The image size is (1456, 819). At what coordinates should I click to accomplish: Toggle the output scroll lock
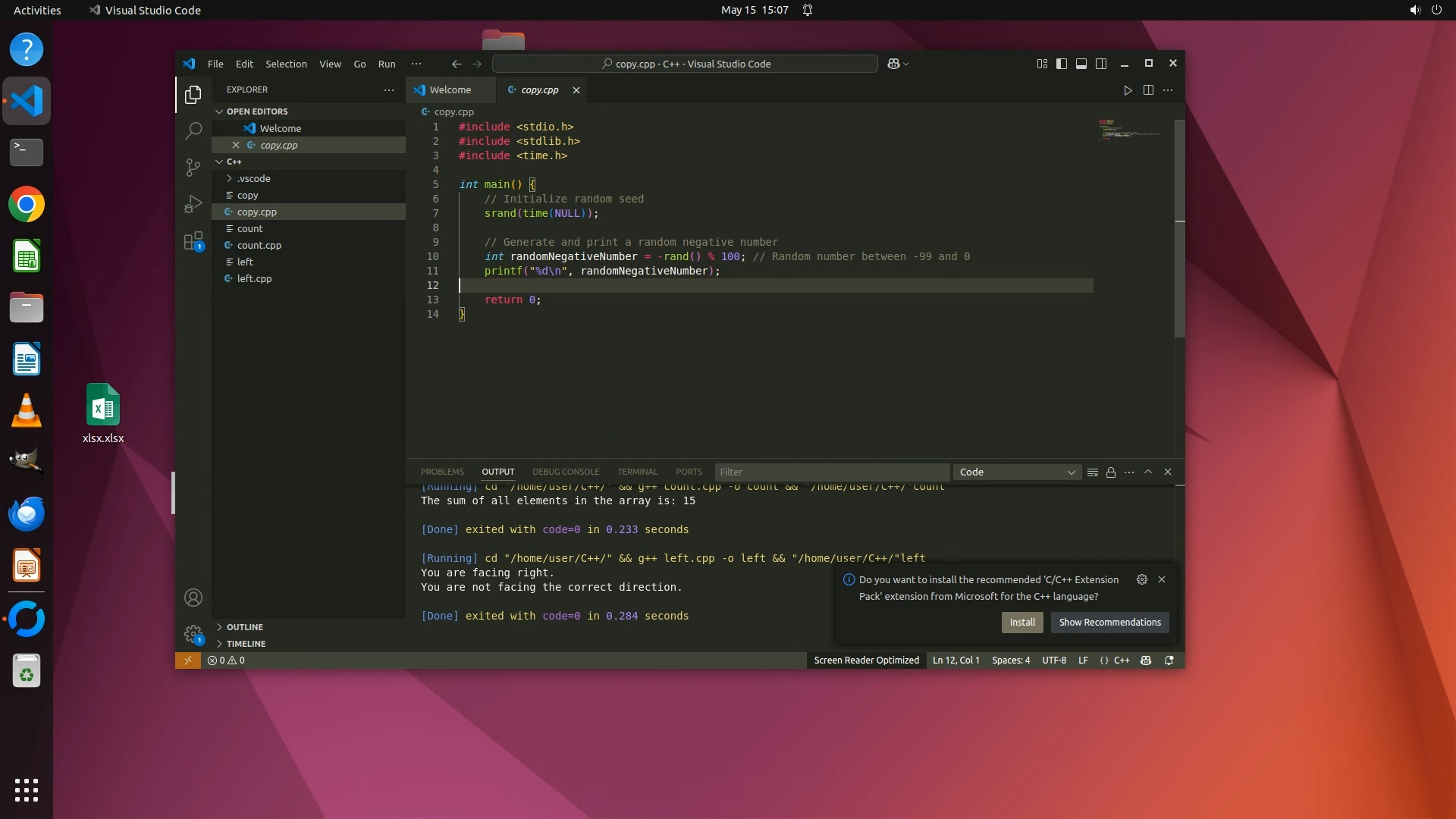1111,472
